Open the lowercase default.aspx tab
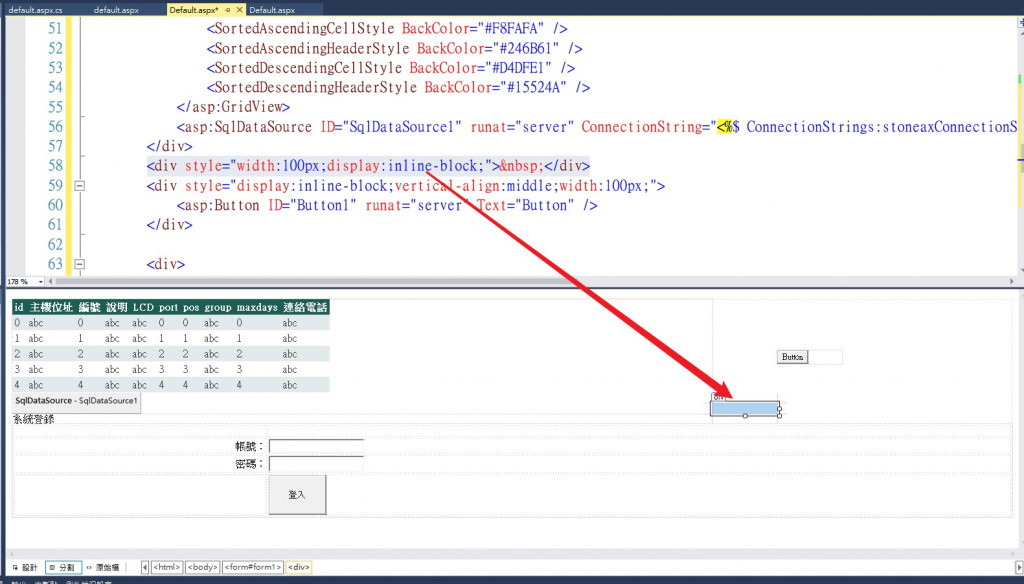This screenshot has width=1024, height=584. coord(116,10)
